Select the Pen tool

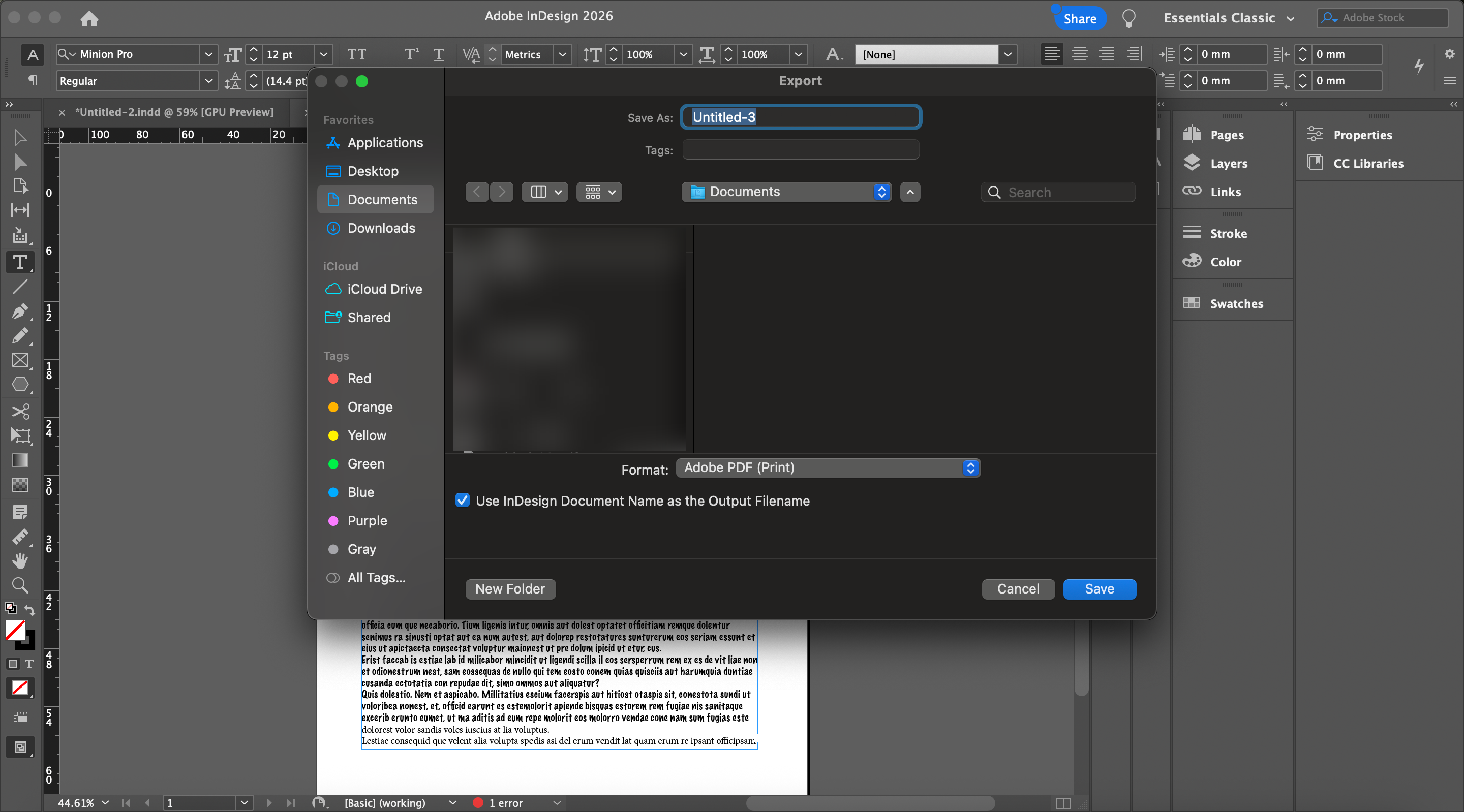[20, 311]
